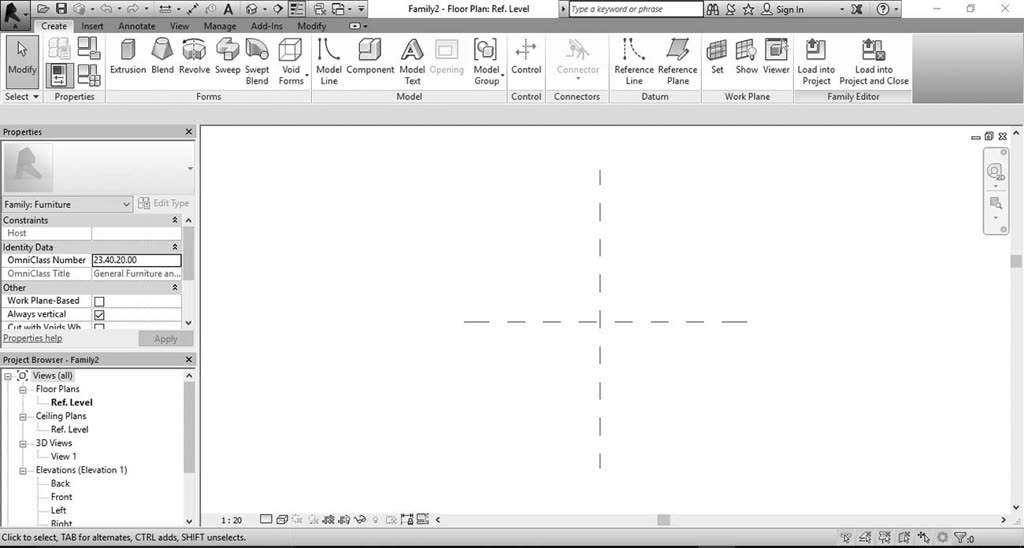Open the Void Forms dropdown
Viewport: 1024px width, 548px height.
pos(291,62)
